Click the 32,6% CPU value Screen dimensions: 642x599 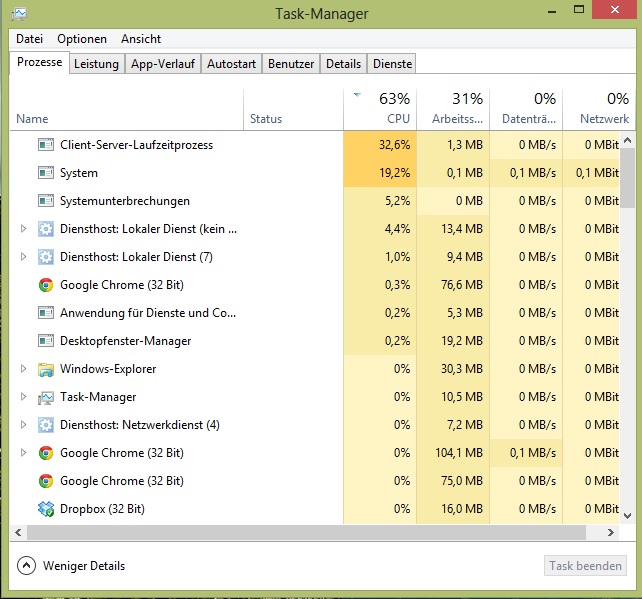(394, 145)
